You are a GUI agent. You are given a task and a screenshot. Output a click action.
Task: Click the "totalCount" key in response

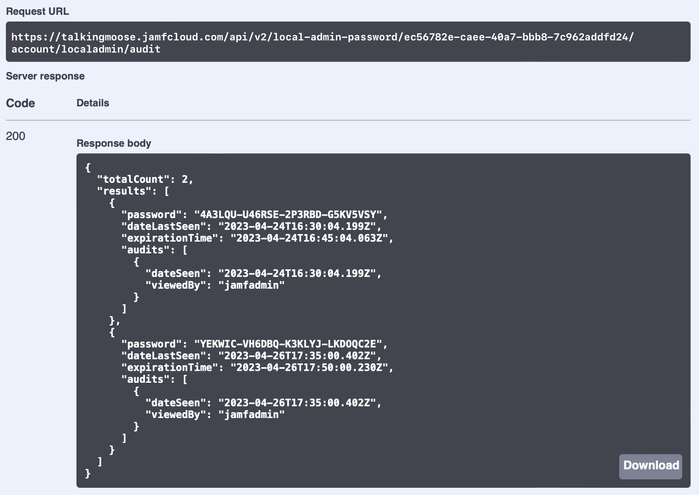coord(133,179)
